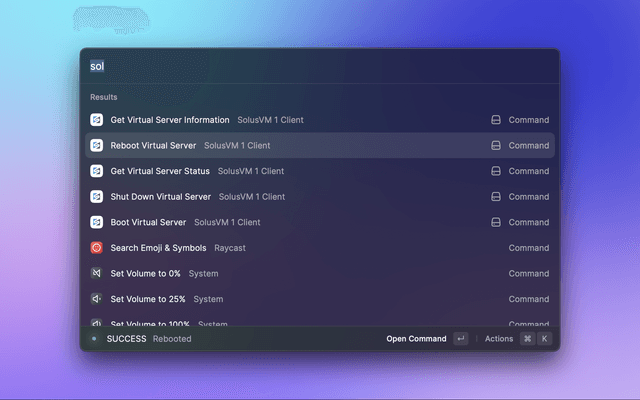Click the red Search Emoji & Symbols icon
The image size is (640, 400).
click(97, 248)
